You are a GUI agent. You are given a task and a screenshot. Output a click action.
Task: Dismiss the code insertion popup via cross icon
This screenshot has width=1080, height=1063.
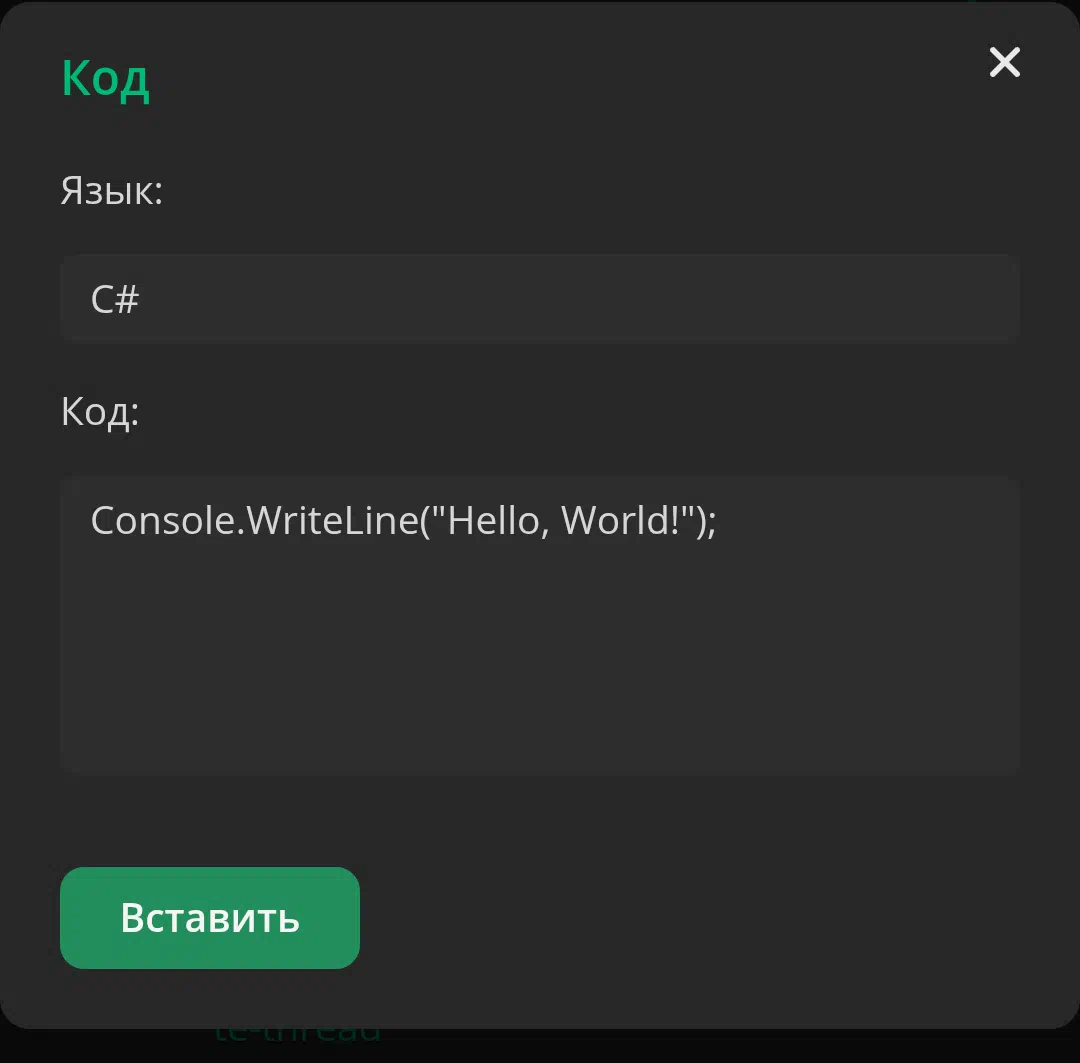tap(1004, 63)
